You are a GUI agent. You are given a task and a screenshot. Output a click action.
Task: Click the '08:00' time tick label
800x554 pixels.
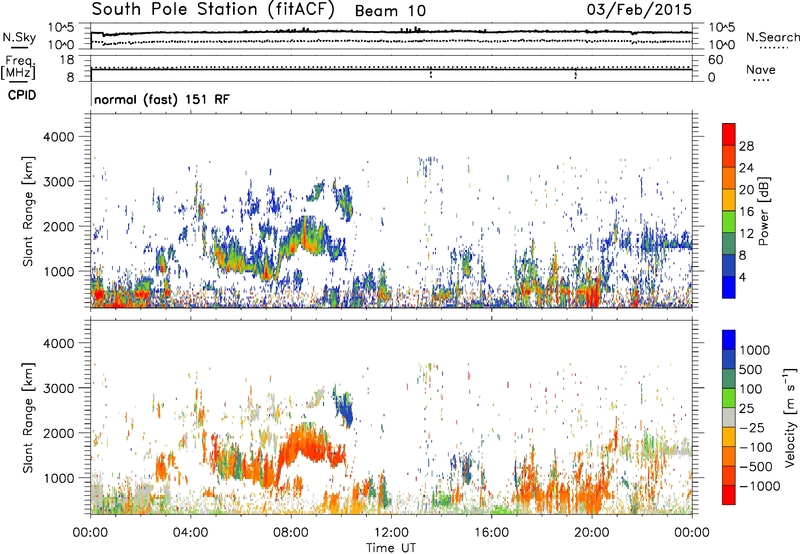click(x=291, y=533)
